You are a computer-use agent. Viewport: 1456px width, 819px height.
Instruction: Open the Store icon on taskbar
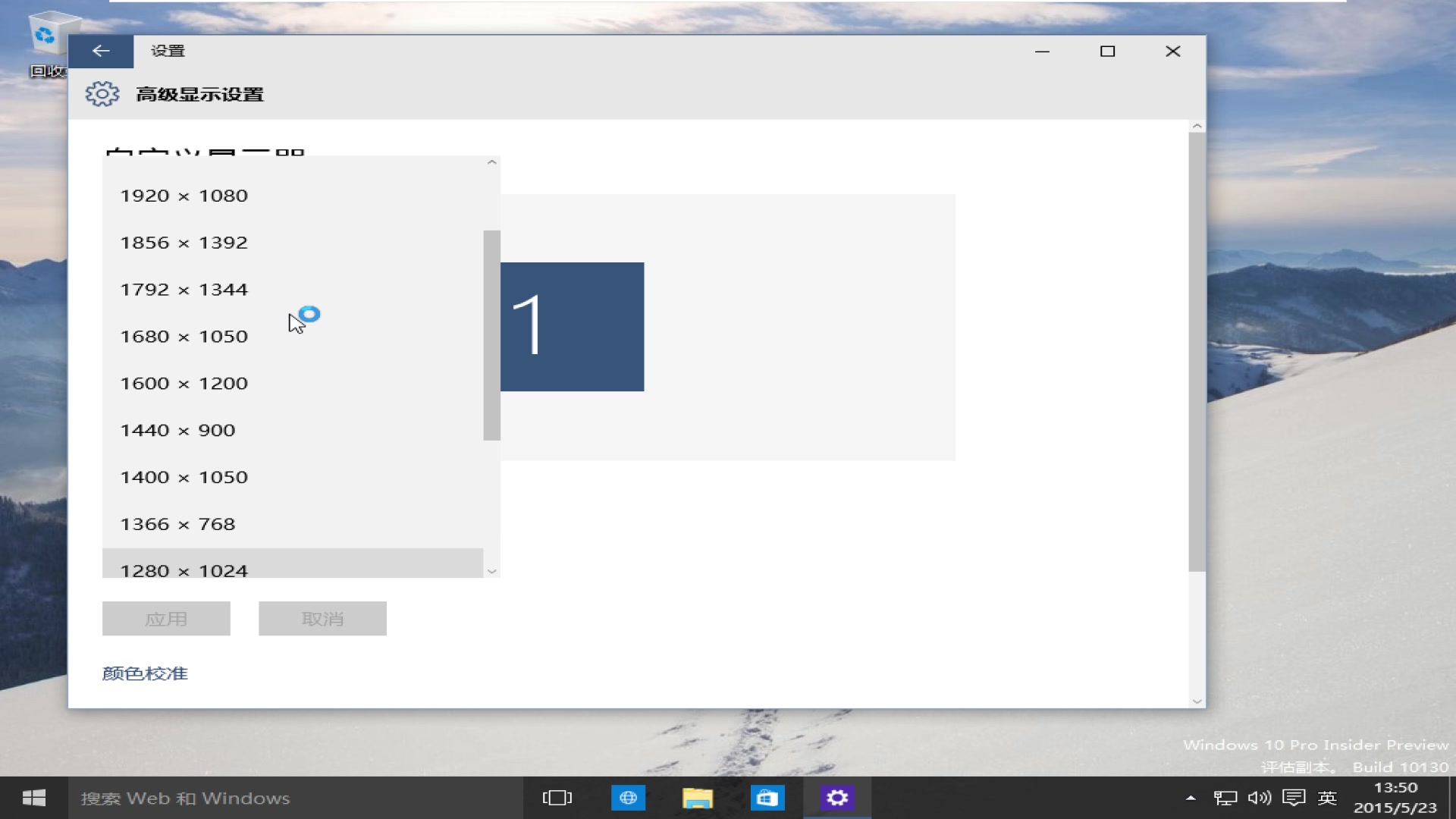pos(767,798)
